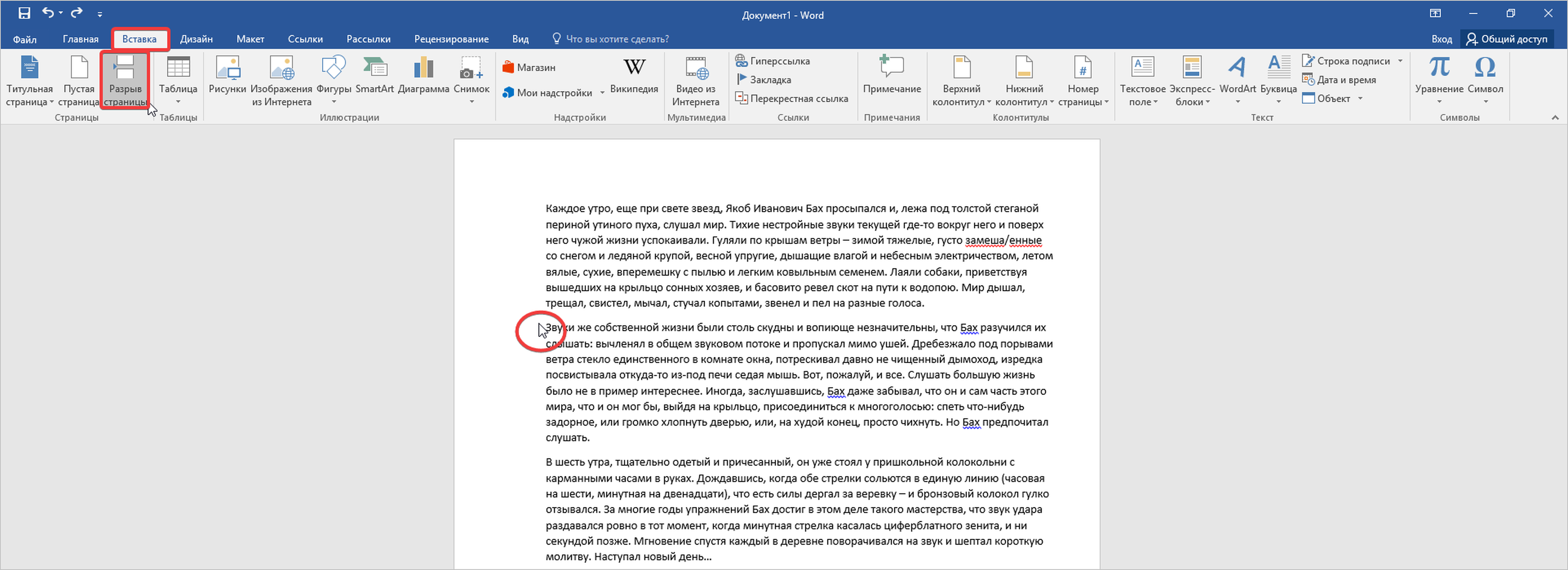Image resolution: width=1568 pixels, height=570 pixels.
Task: Click the Save icon in quick access toolbar
Action: coord(24,13)
